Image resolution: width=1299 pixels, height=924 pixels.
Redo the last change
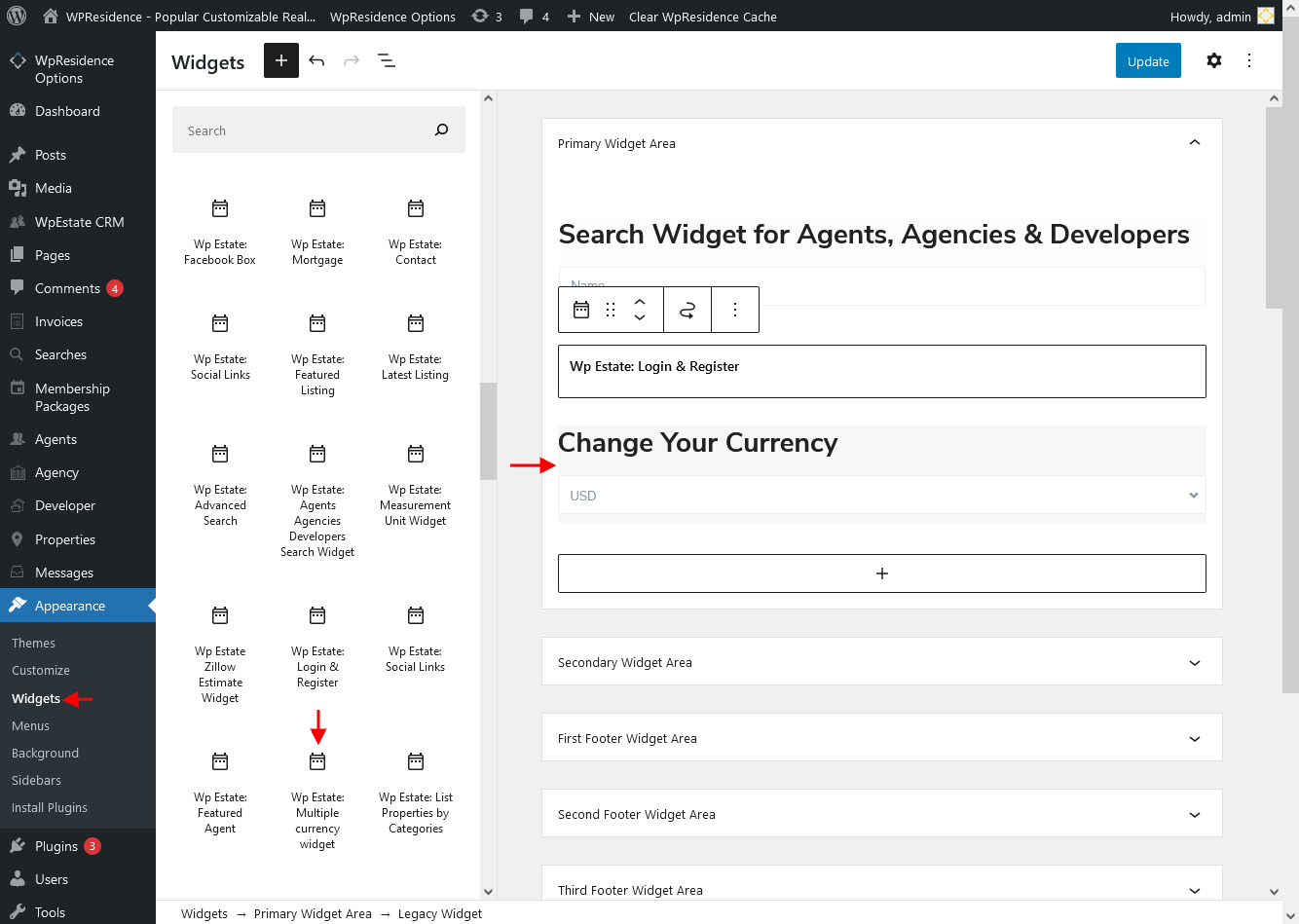click(352, 60)
